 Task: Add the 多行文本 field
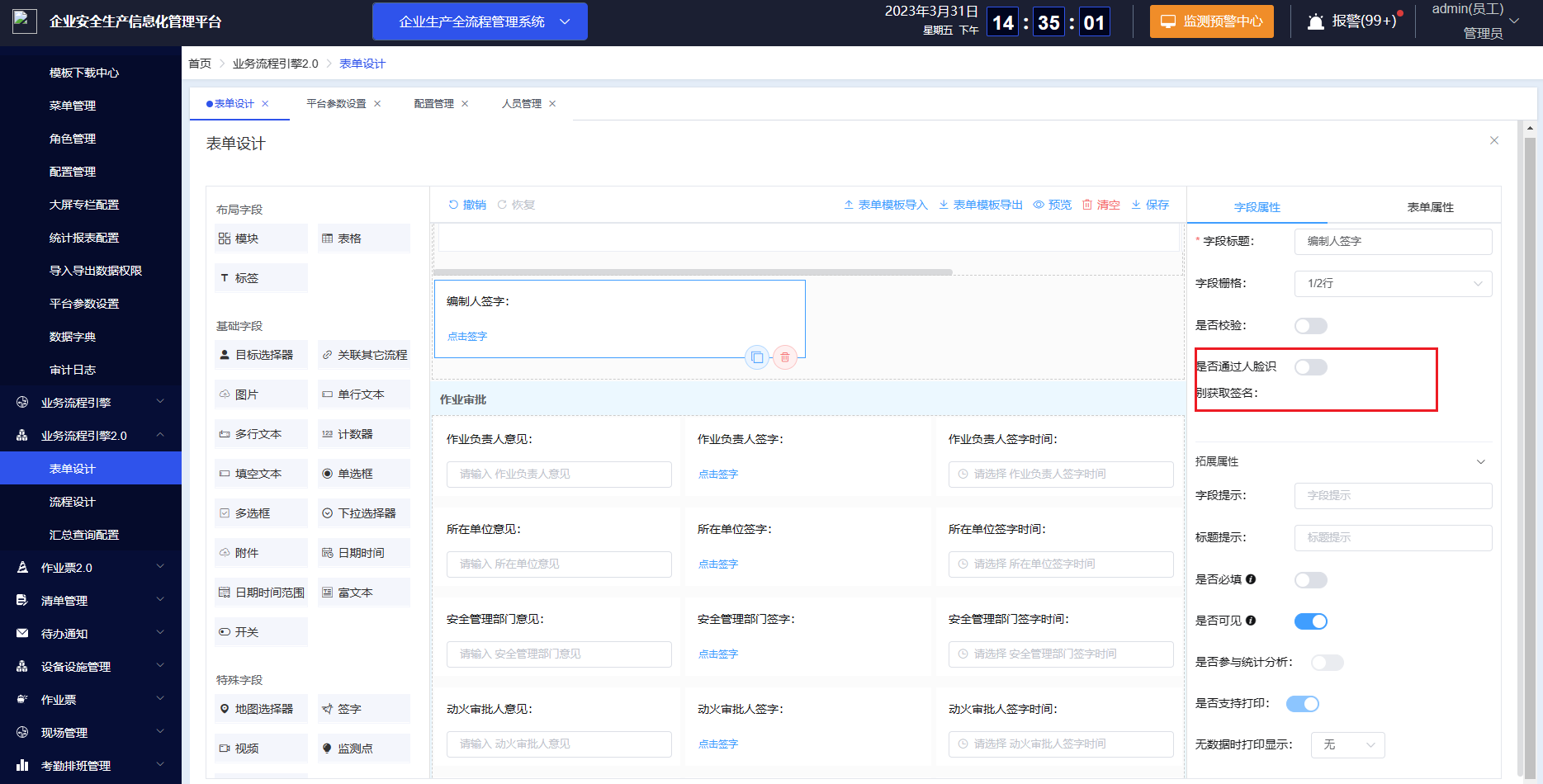pyautogui.click(x=261, y=434)
